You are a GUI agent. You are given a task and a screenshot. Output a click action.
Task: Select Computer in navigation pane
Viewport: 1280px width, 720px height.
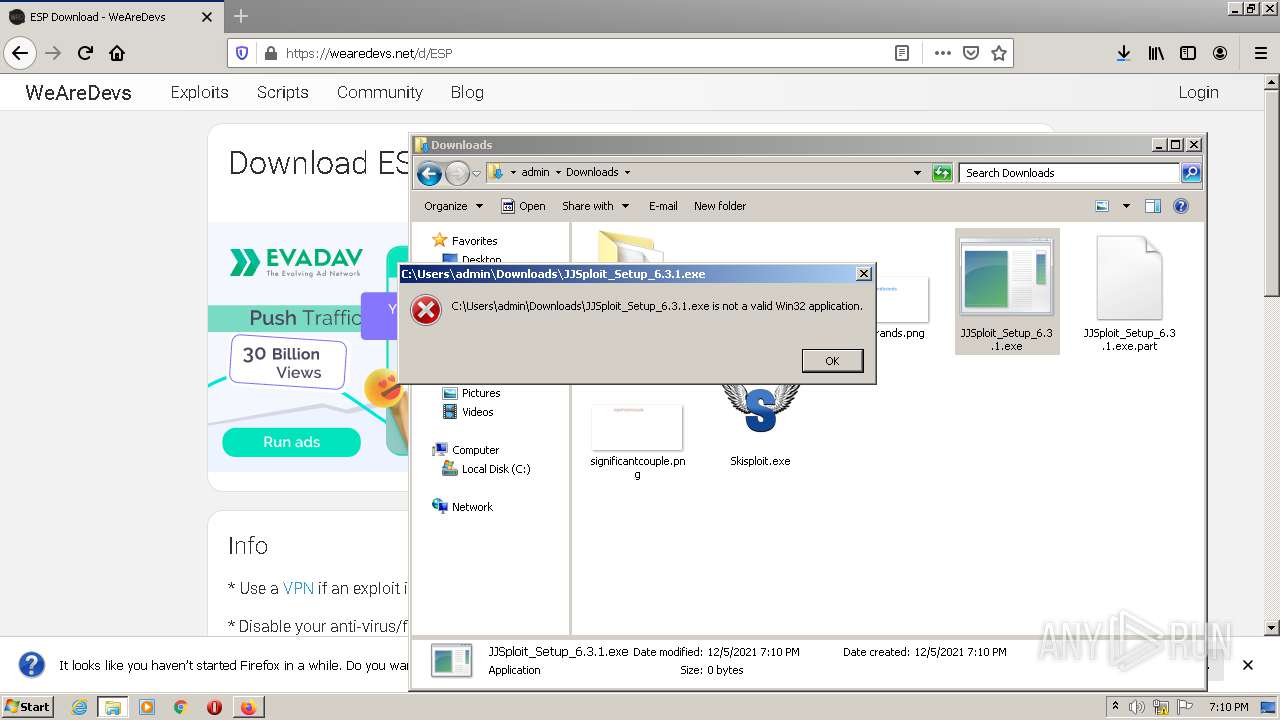coord(475,450)
